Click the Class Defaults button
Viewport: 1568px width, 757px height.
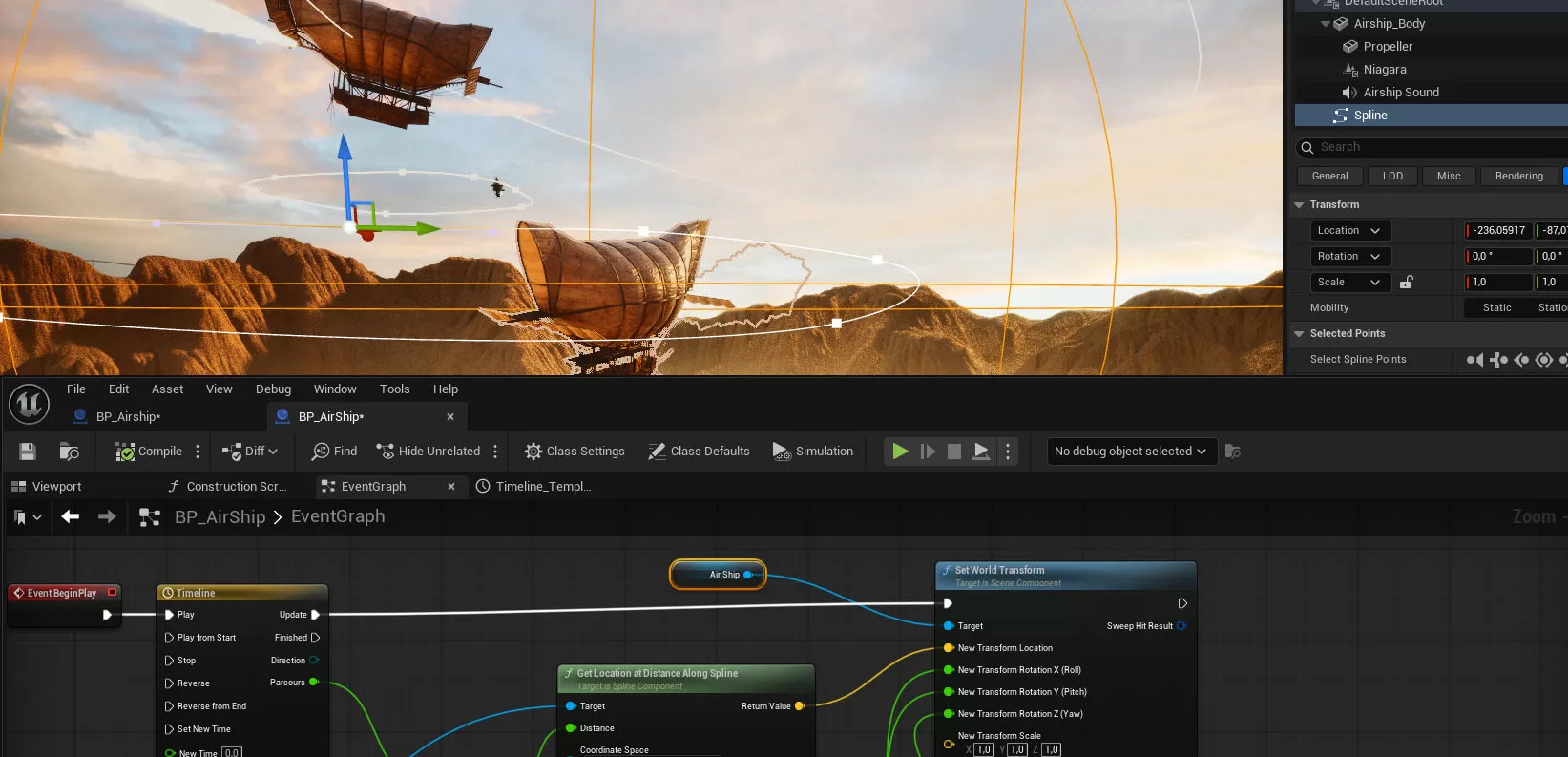[699, 452]
